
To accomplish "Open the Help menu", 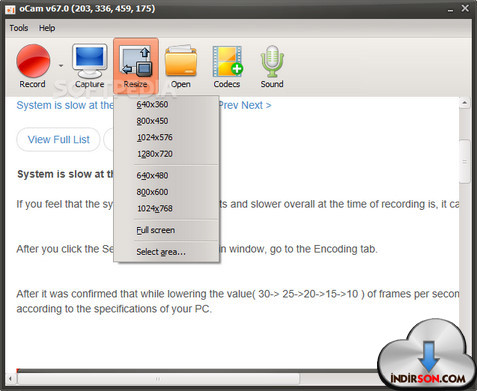I will point(47,28).
